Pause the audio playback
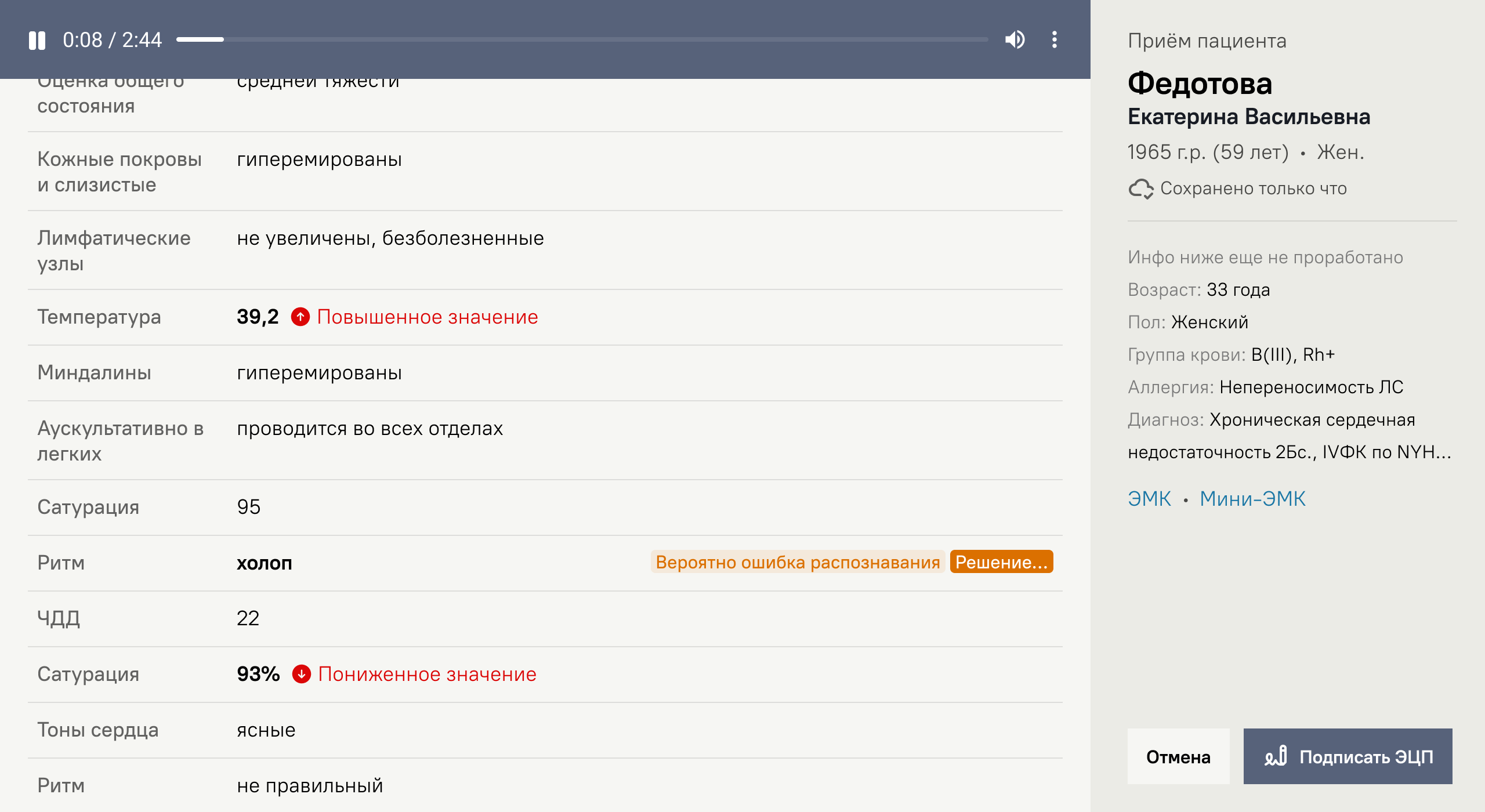Image resolution: width=1485 pixels, height=812 pixels. [x=37, y=40]
